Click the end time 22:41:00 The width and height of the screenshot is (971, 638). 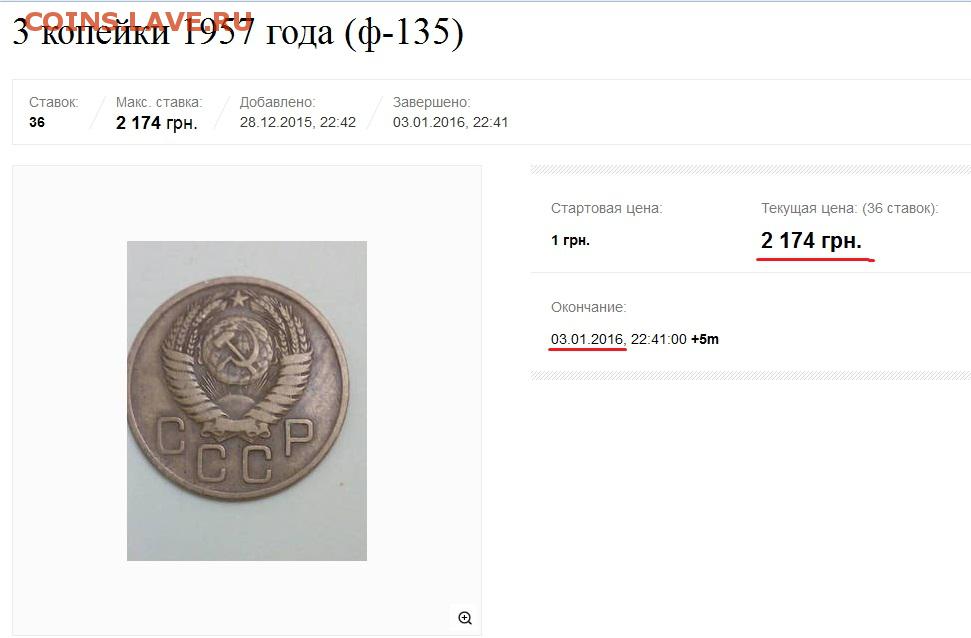click(658, 339)
